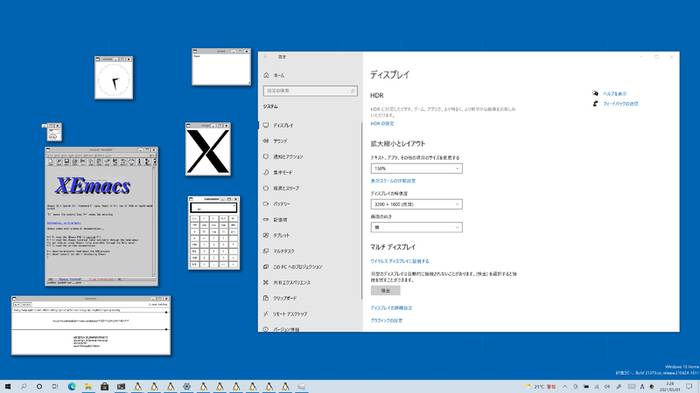Click the Settings gear icon on the taskbar
Screen dimensions: 700x393
point(187,387)
